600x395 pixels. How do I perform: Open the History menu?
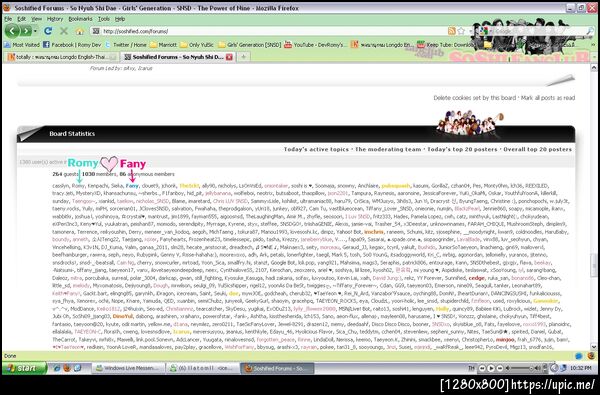pos(55,19)
